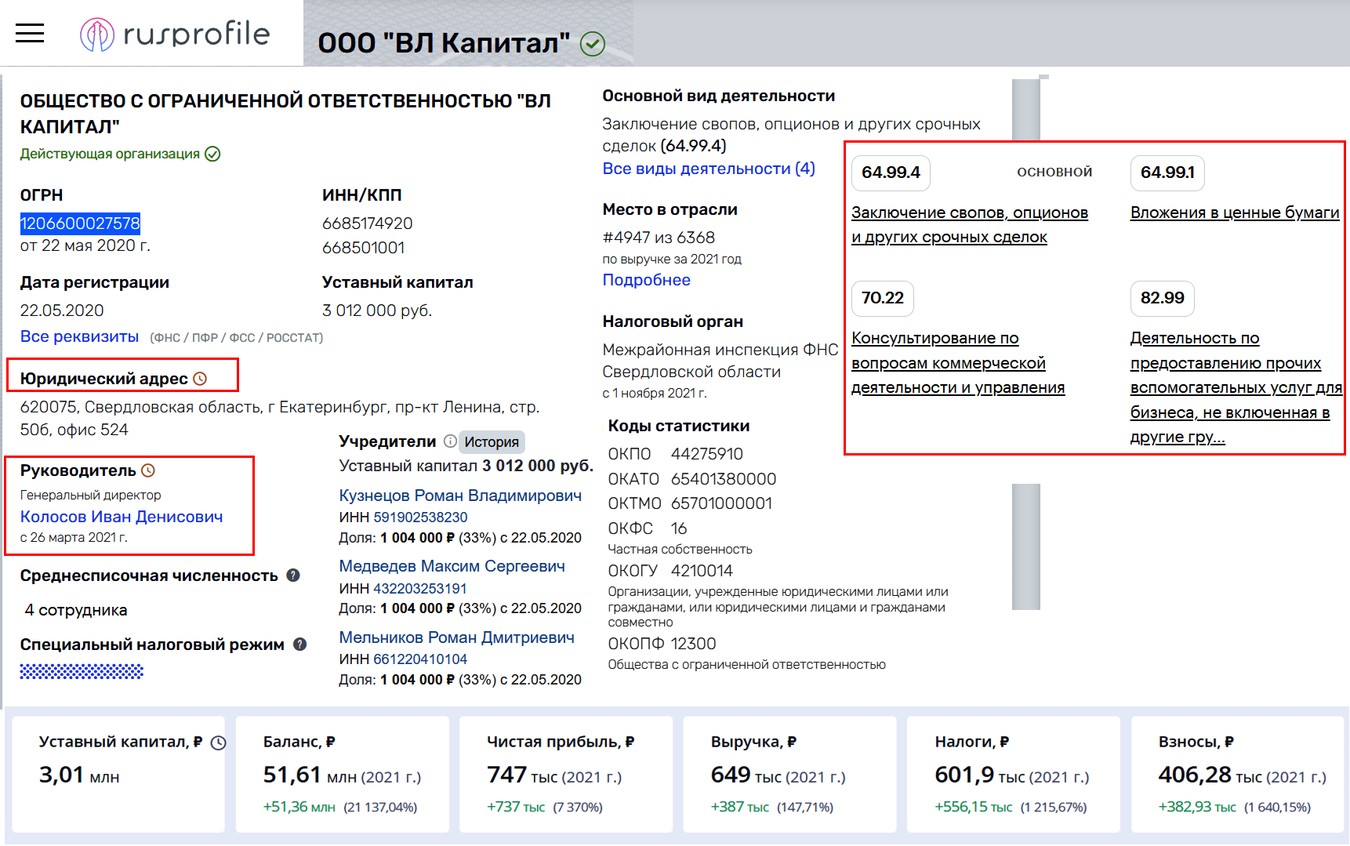The width and height of the screenshot is (1350, 846).
Task: Click 4 сотрудника headcount value
Action: pyautogui.click(x=76, y=610)
